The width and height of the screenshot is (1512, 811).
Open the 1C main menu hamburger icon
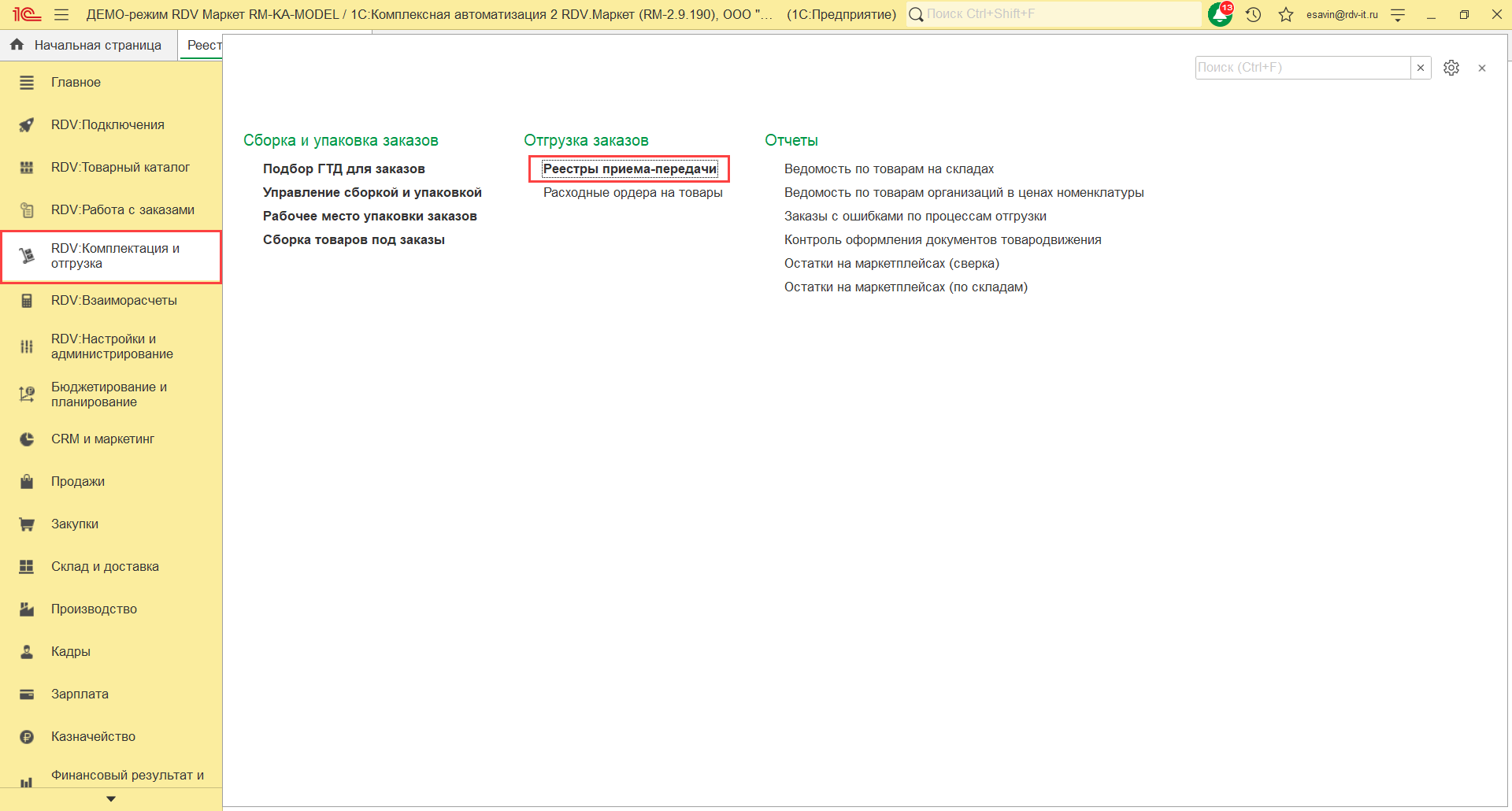coord(61,14)
